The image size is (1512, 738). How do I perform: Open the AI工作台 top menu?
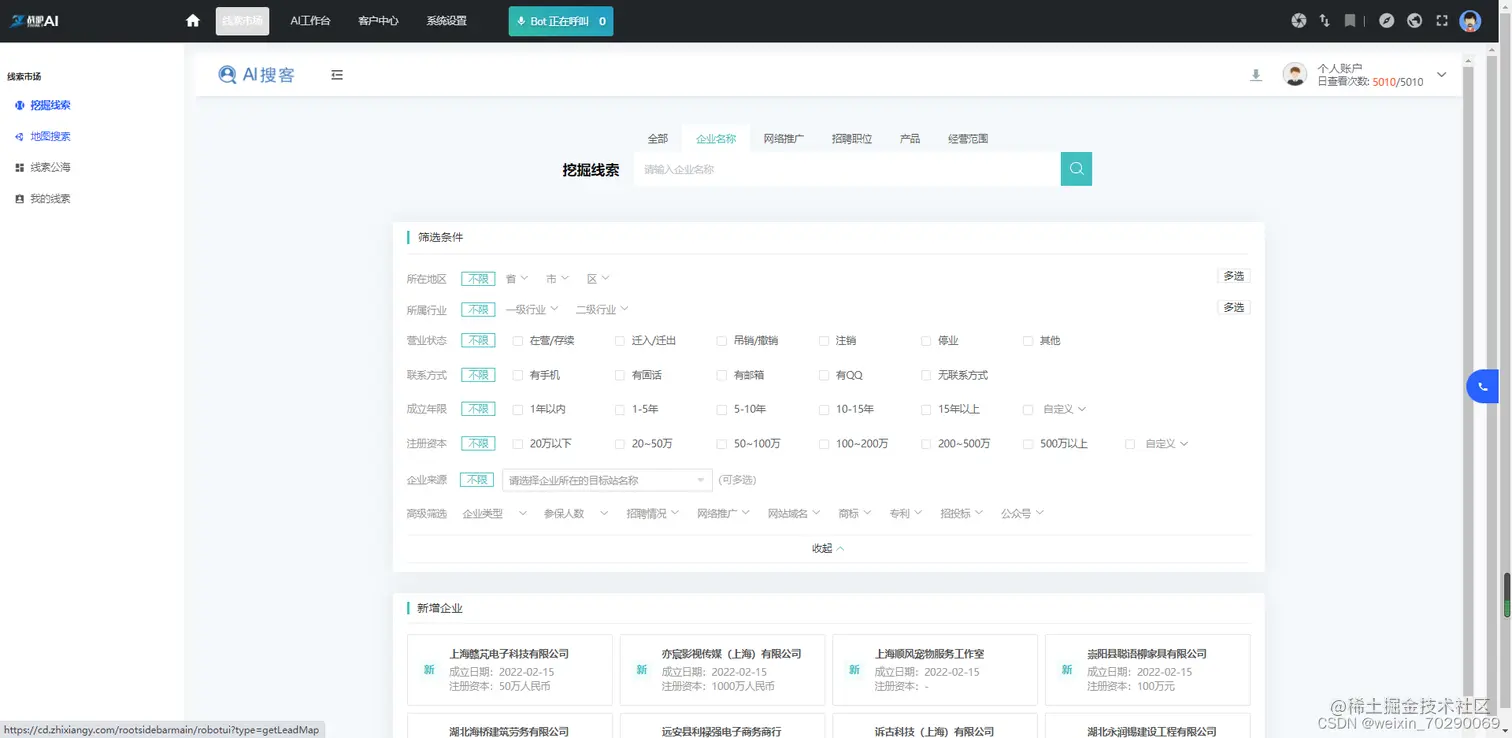tap(310, 21)
